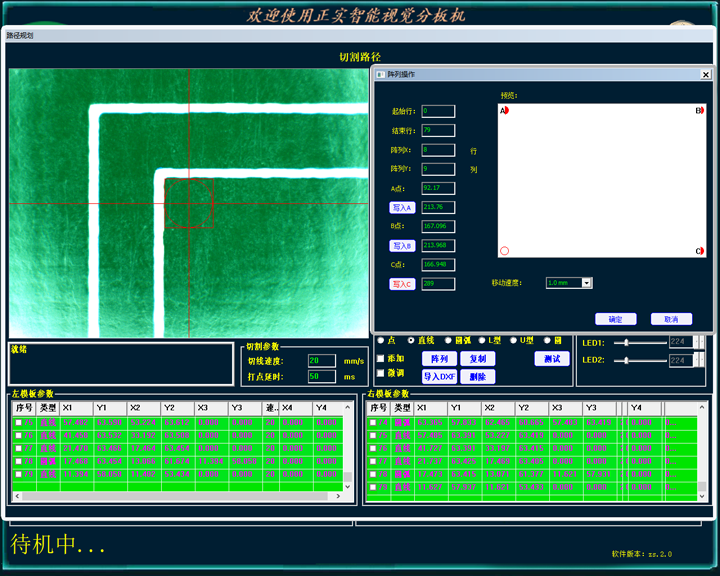The height and width of the screenshot is (576, 720).
Task: Check row 75 in left template table
Action: (x=18, y=422)
